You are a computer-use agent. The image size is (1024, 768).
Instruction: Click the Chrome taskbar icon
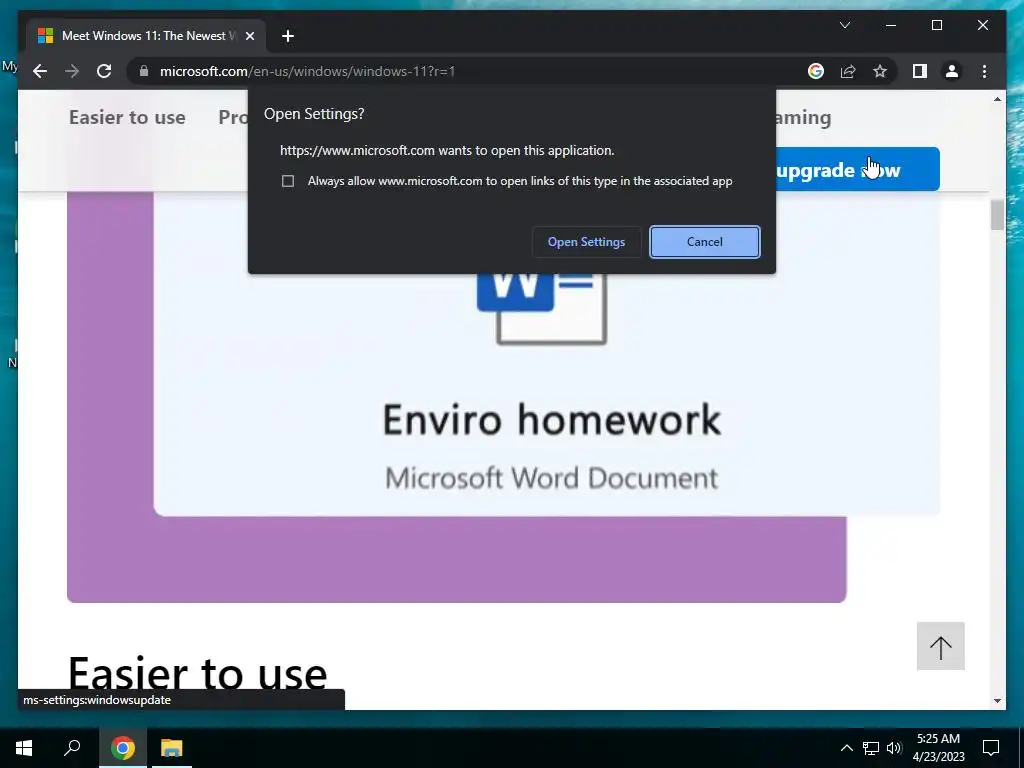coord(123,748)
